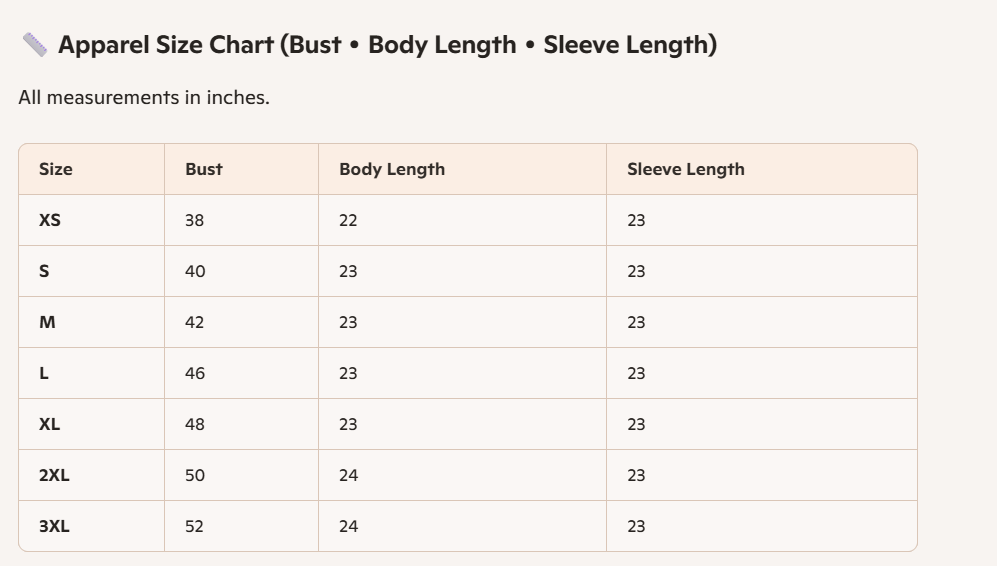This screenshot has height=566, width=997.
Task: Click the ruler icon beside the title
Action: coord(35,45)
